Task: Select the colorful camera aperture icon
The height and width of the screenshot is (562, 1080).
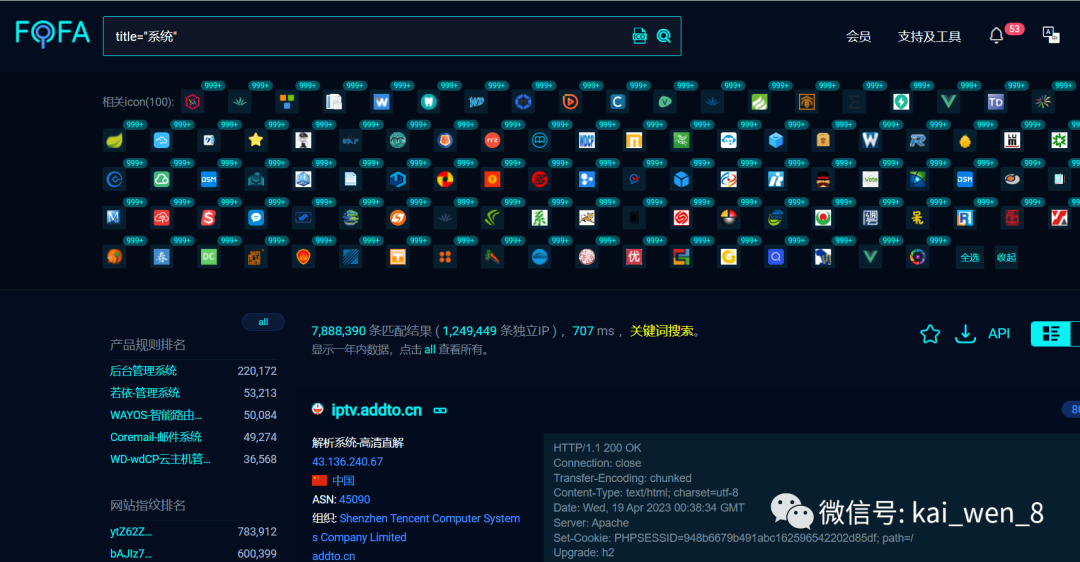Action: point(917,257)
